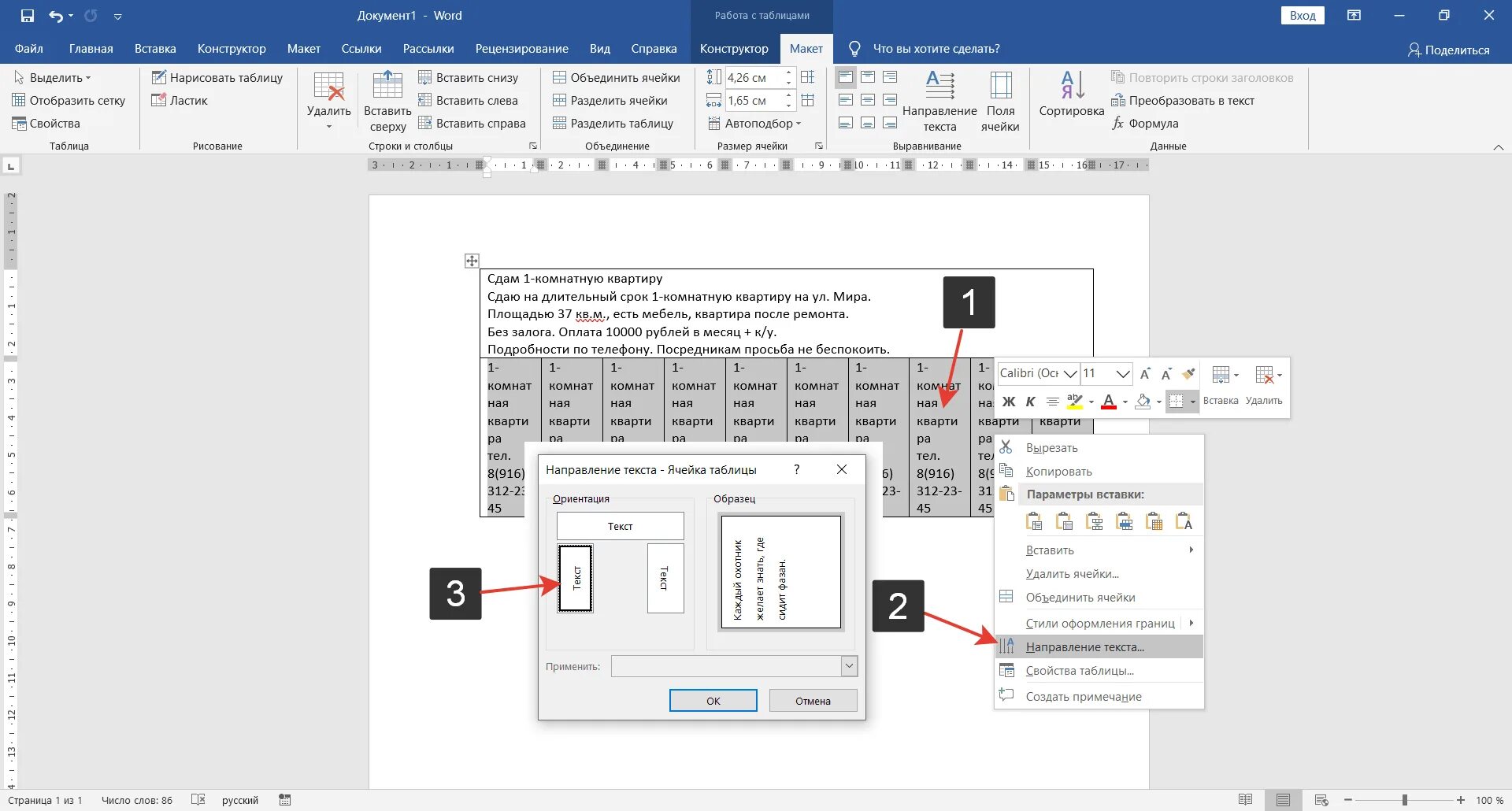Switch to the Вставка ribbon tab

155,49
